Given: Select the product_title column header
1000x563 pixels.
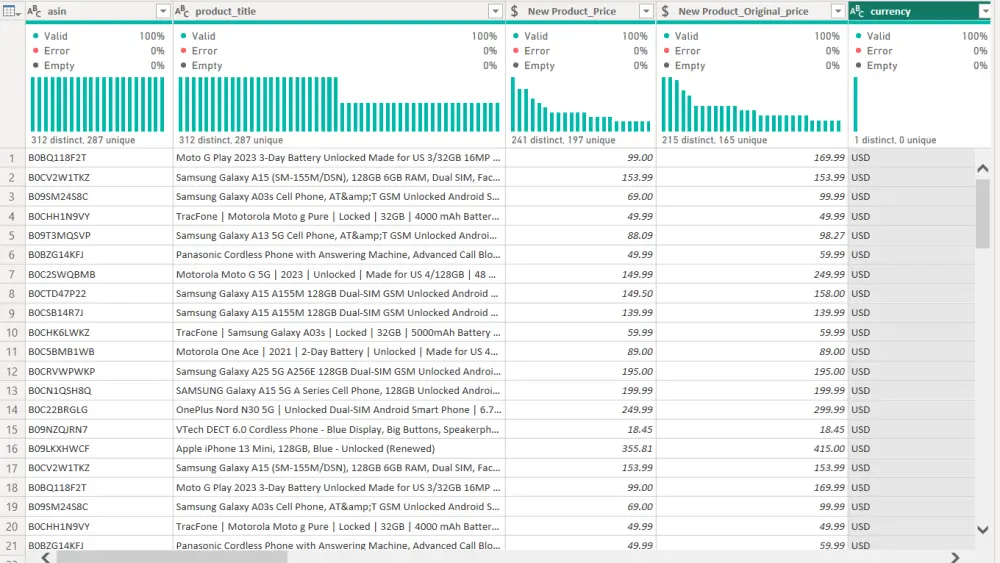Looking at the screenshot, I should 339,11.
